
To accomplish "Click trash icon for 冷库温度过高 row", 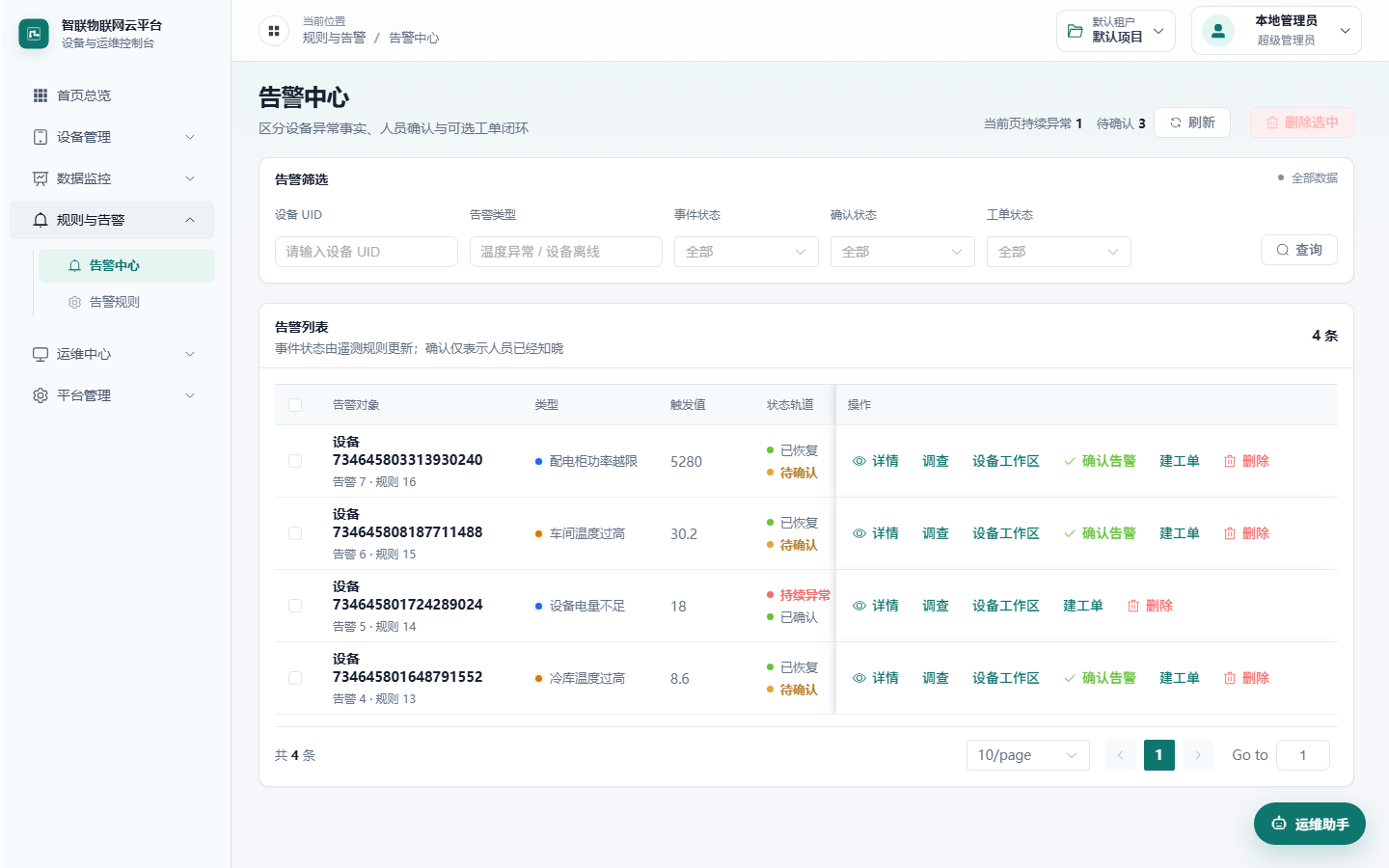I will point(1230,678).
